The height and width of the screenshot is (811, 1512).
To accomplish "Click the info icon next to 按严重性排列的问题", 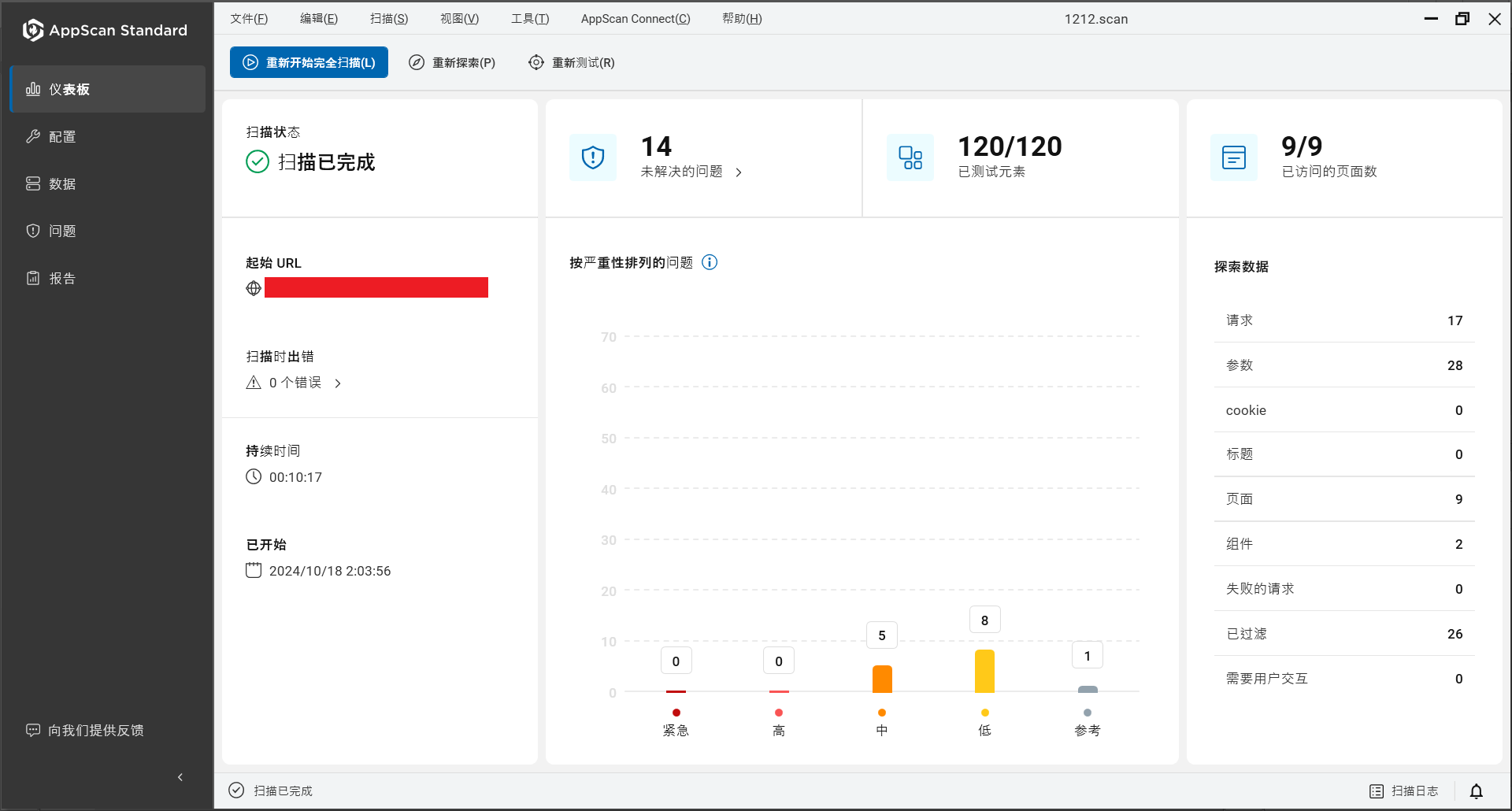I will 710,262.
